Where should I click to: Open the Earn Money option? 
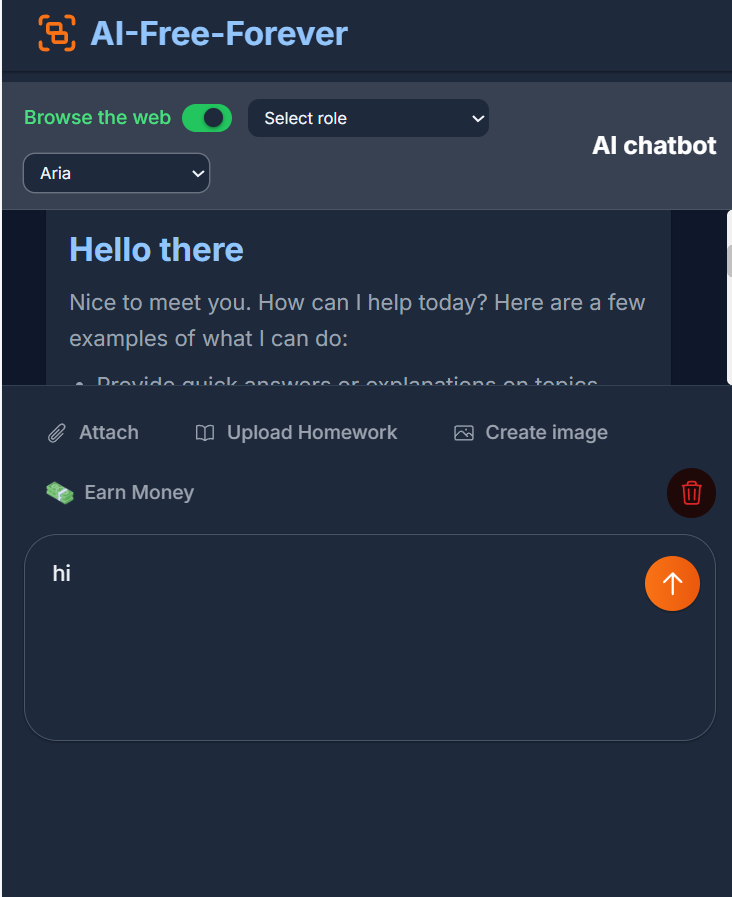[x=120, y=493]
